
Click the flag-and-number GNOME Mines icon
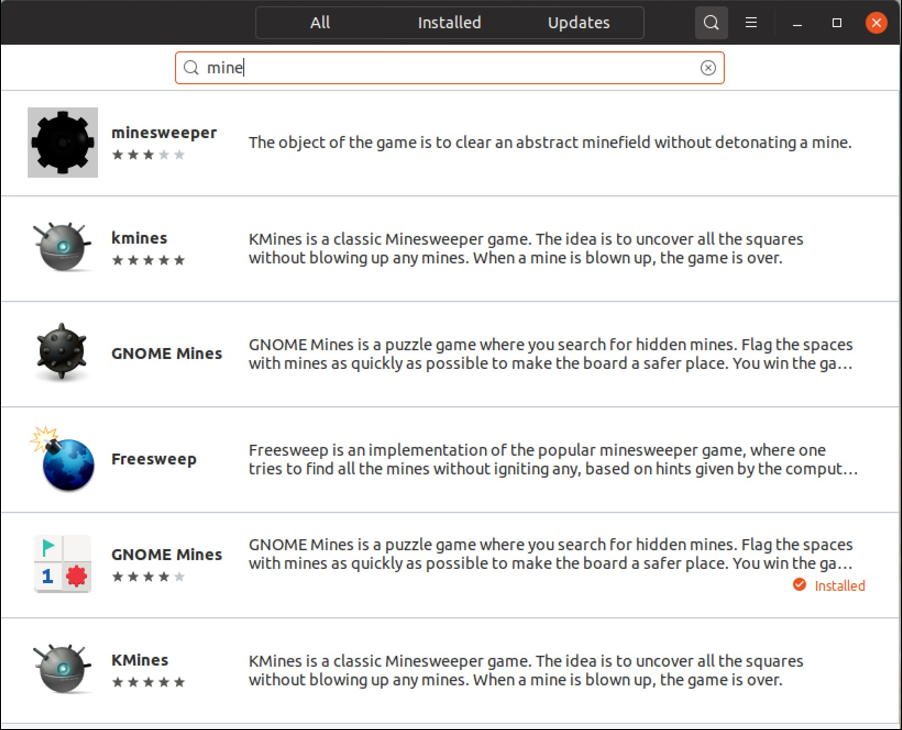63,564
